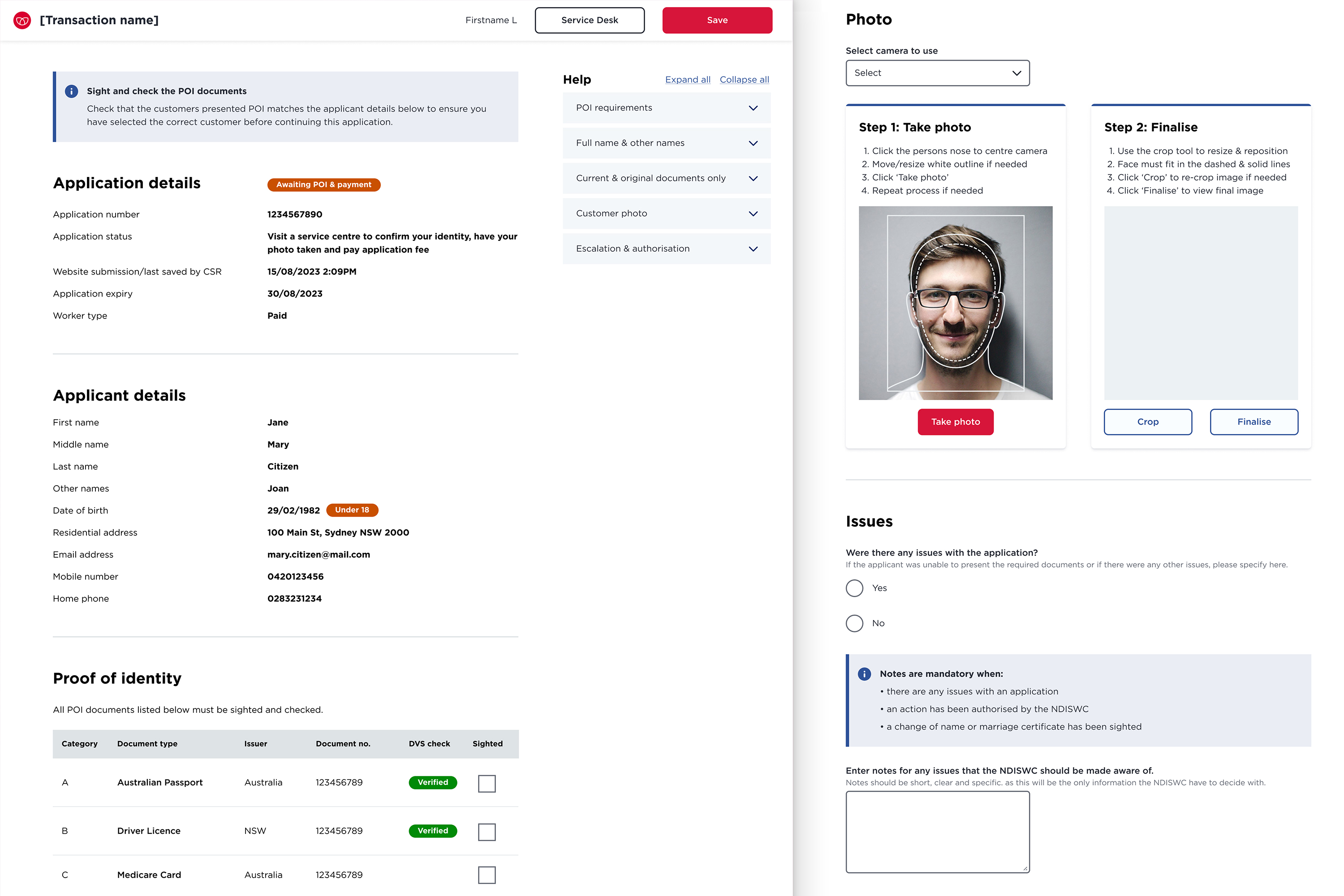This screenshot has height=896, width=1344.
Task: Click the Australian Passport document type
Action: pyautogui.click(x=160, y=783)
